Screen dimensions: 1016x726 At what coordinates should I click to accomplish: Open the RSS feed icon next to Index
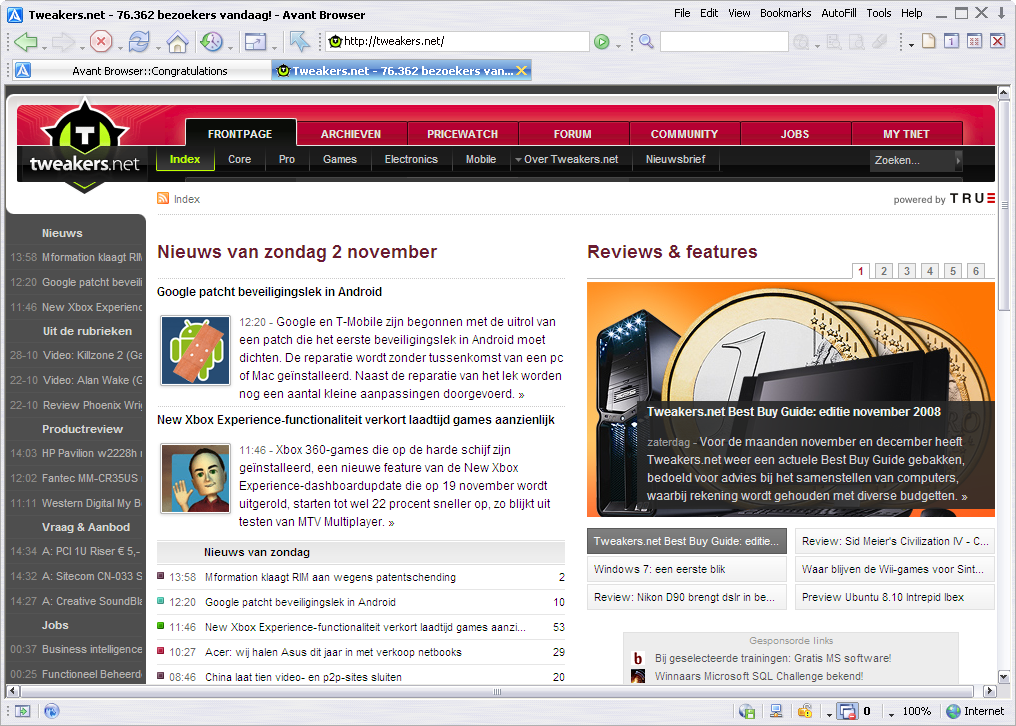[x=163, y=198]
